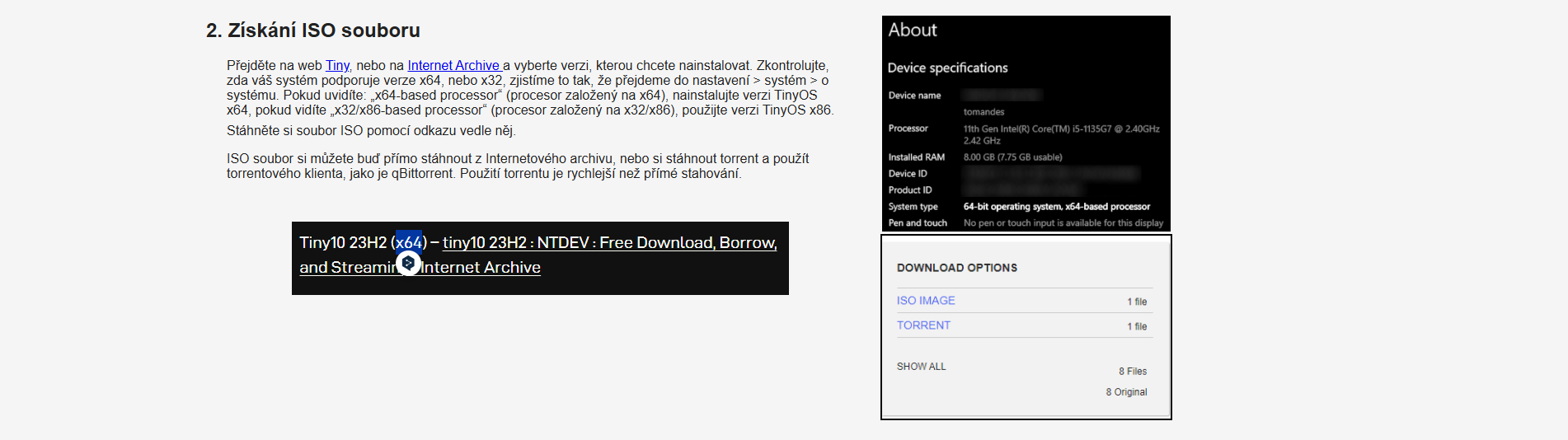Click the sentence starting Stáhněte si soubor ISO
Image resolution: width=1568 pixels, height=440 pixels.
tap(371, 131)
